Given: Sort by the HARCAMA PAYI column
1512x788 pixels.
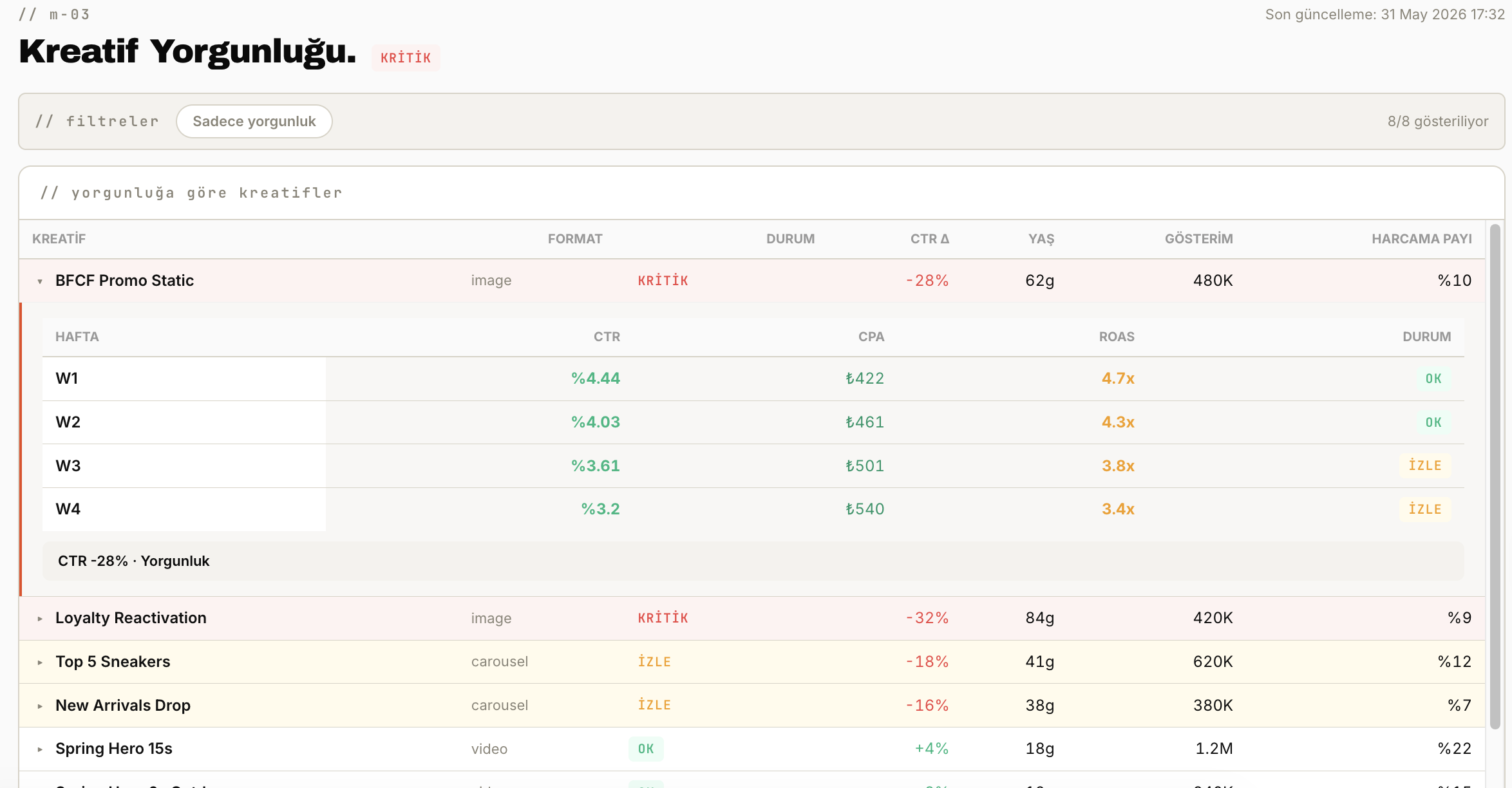Looking at the screenshot, I should pyautogui.click(x=1422, y=239).
